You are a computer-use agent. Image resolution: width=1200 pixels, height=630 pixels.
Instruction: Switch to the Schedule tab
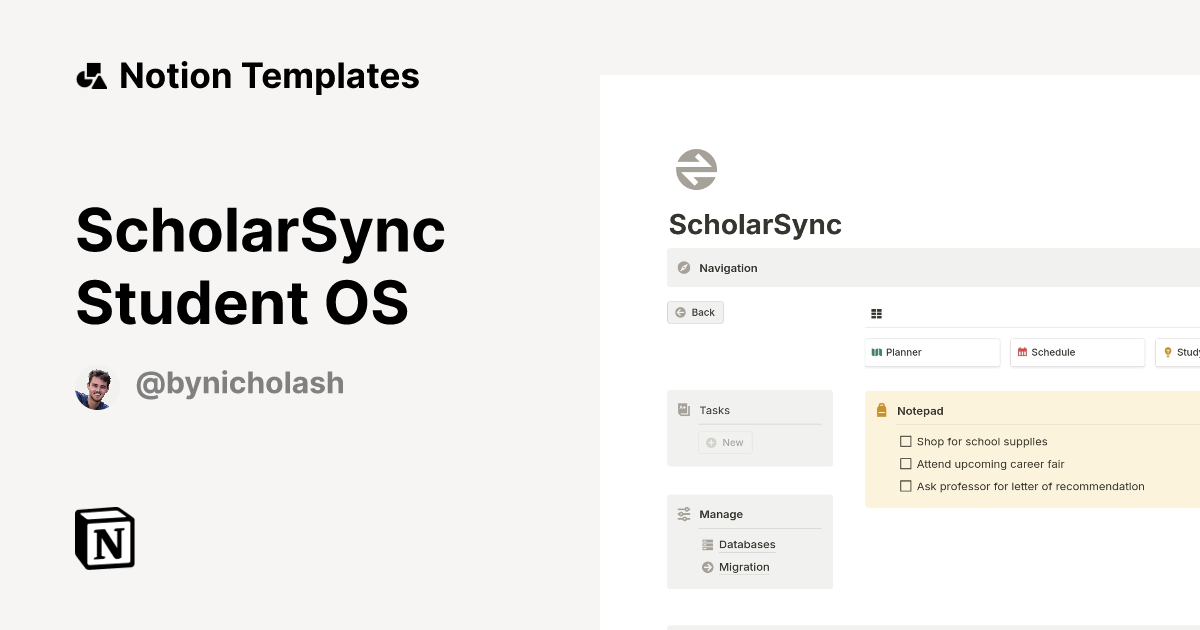tap(1077, 352)
